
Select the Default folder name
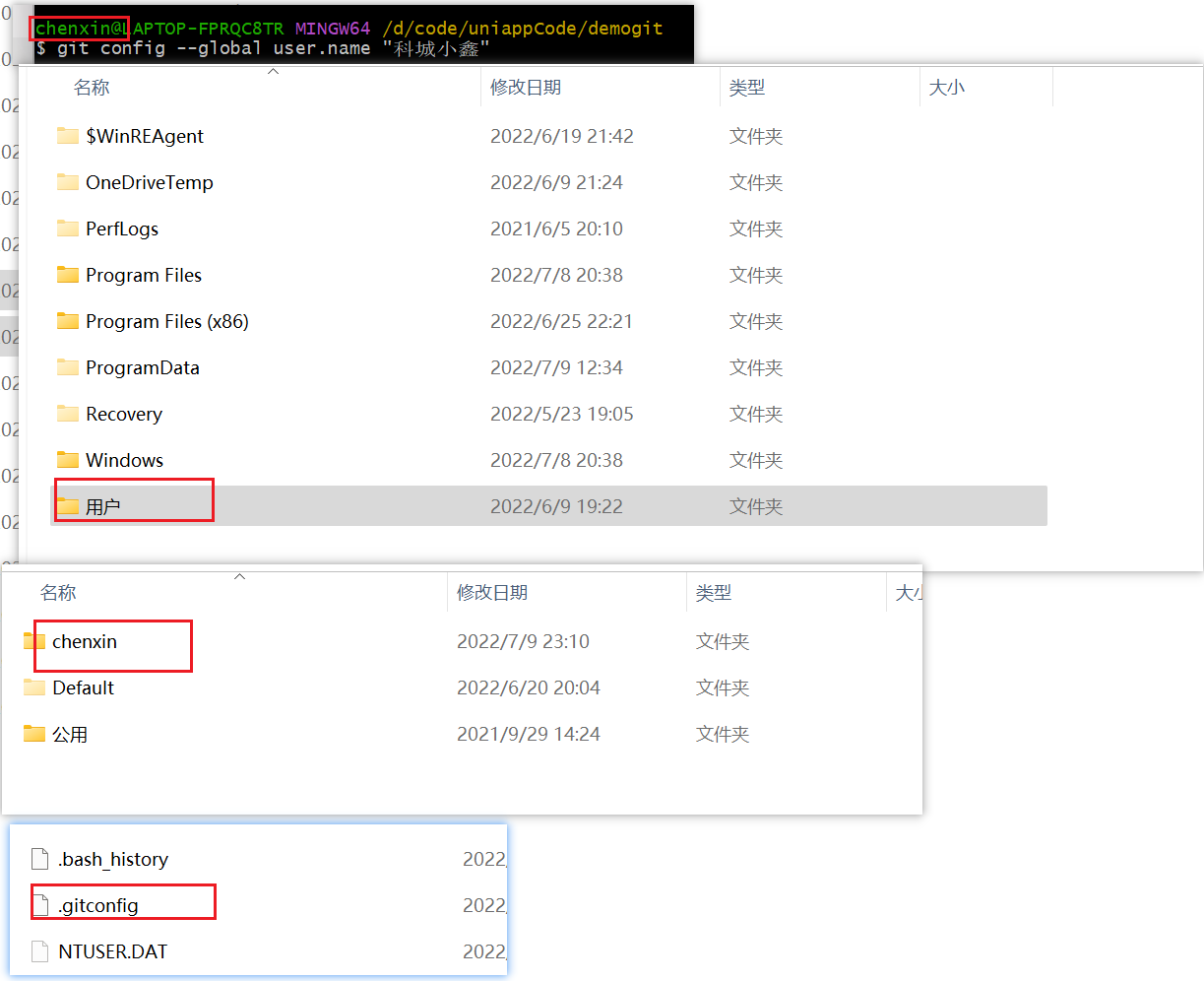(84, 687)
